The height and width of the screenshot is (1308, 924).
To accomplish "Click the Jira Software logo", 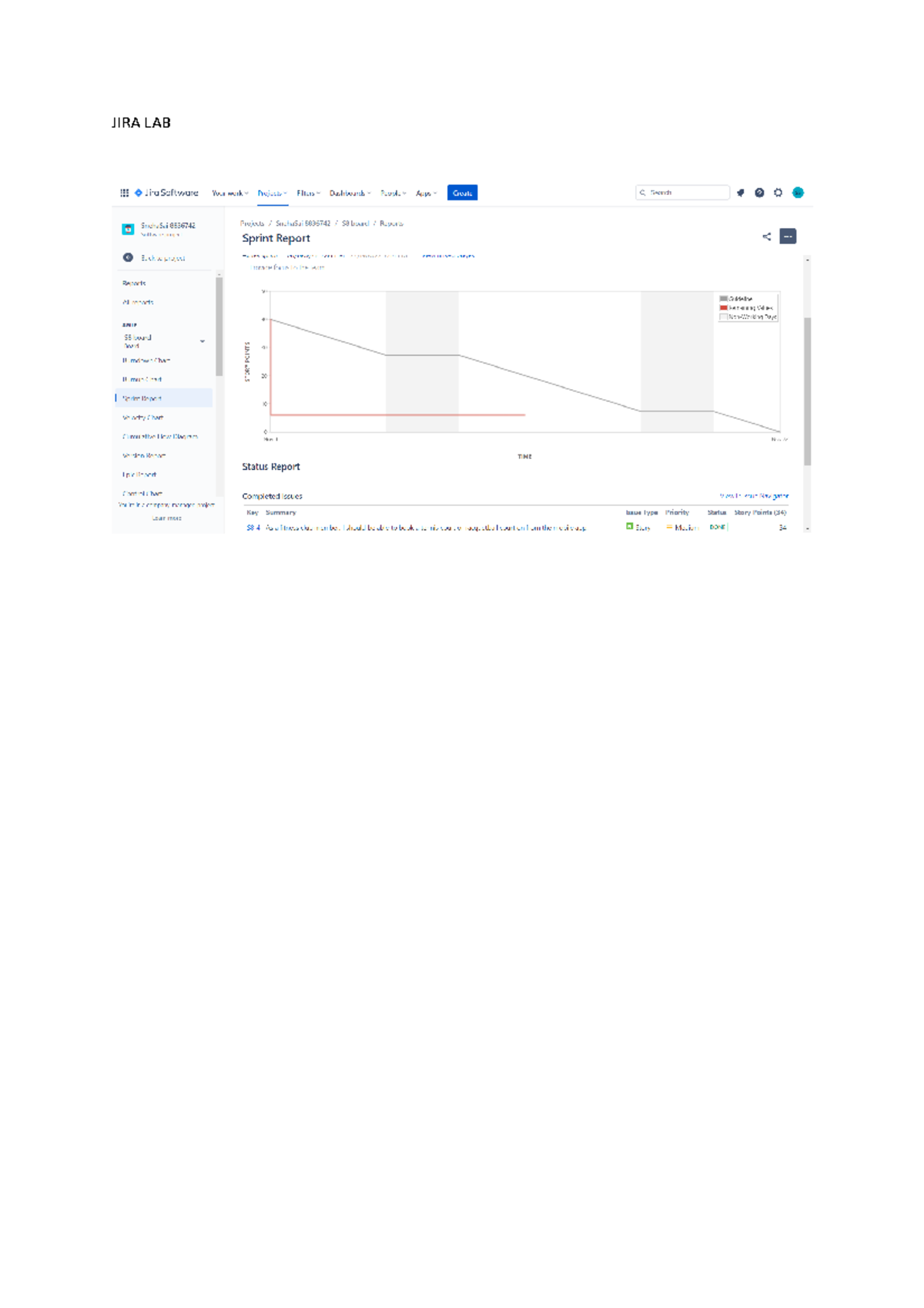I will coord(166,193).
